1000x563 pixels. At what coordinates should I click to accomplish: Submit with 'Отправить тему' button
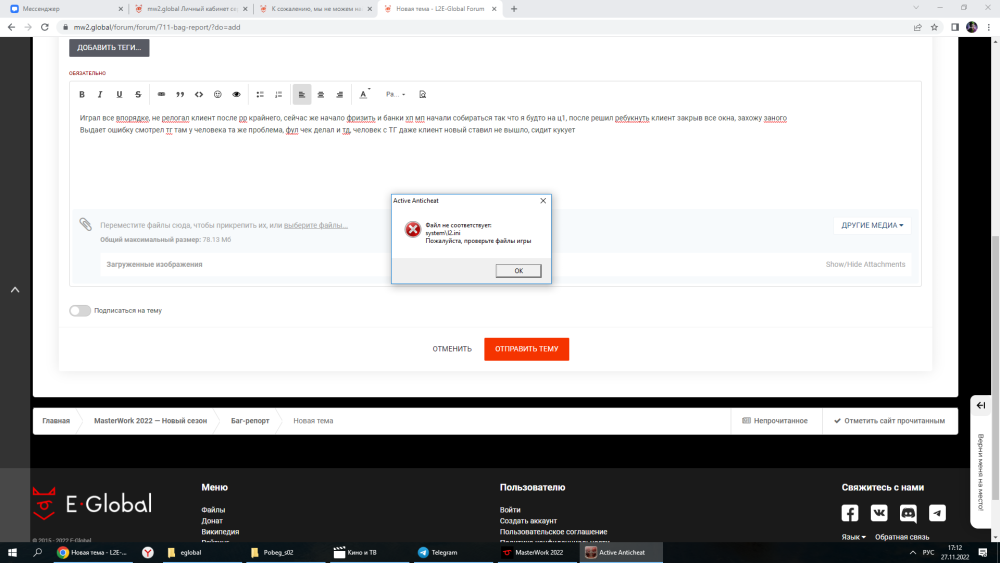point(526,349)
